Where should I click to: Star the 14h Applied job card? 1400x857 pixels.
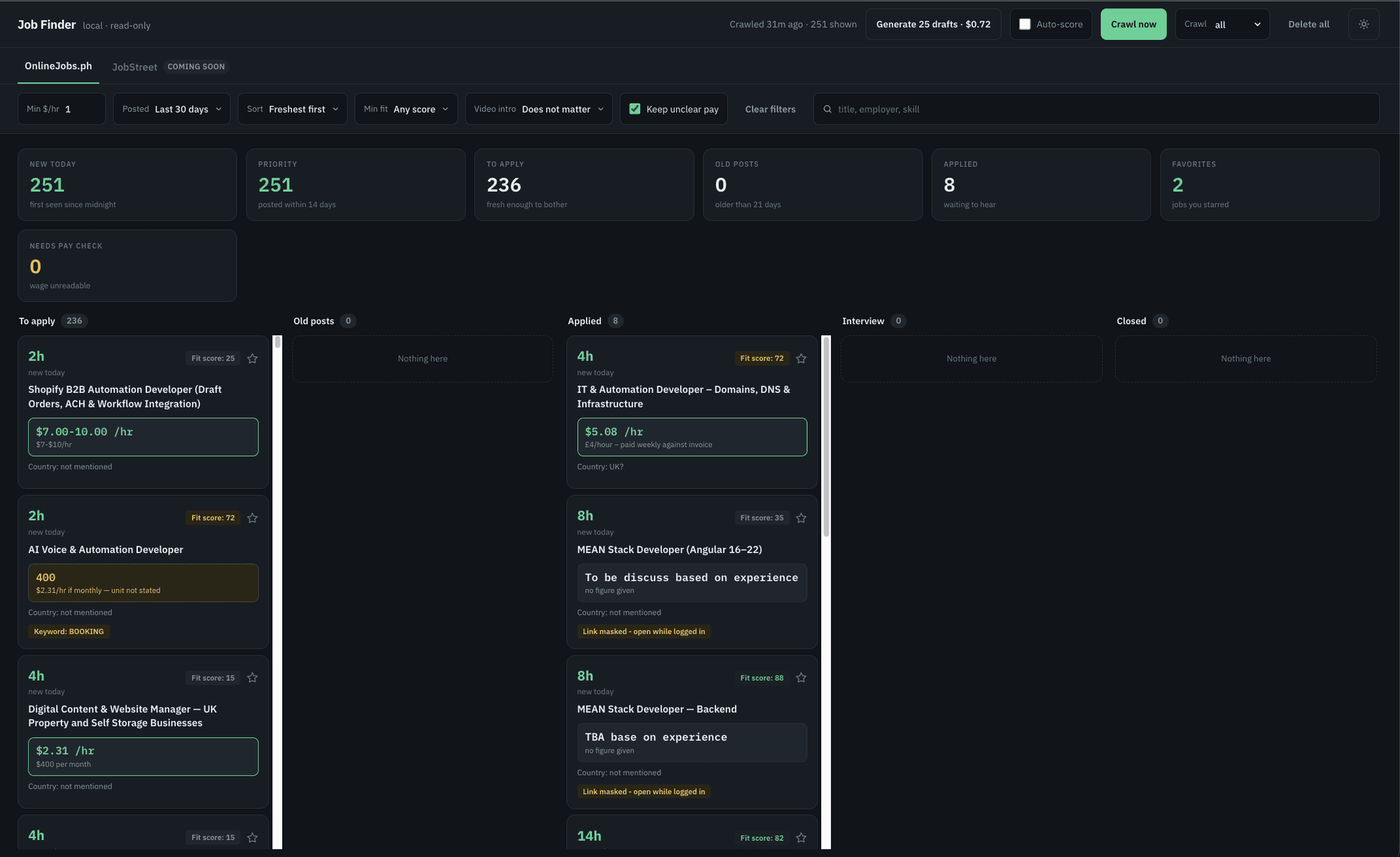click(x=801, y=838)
